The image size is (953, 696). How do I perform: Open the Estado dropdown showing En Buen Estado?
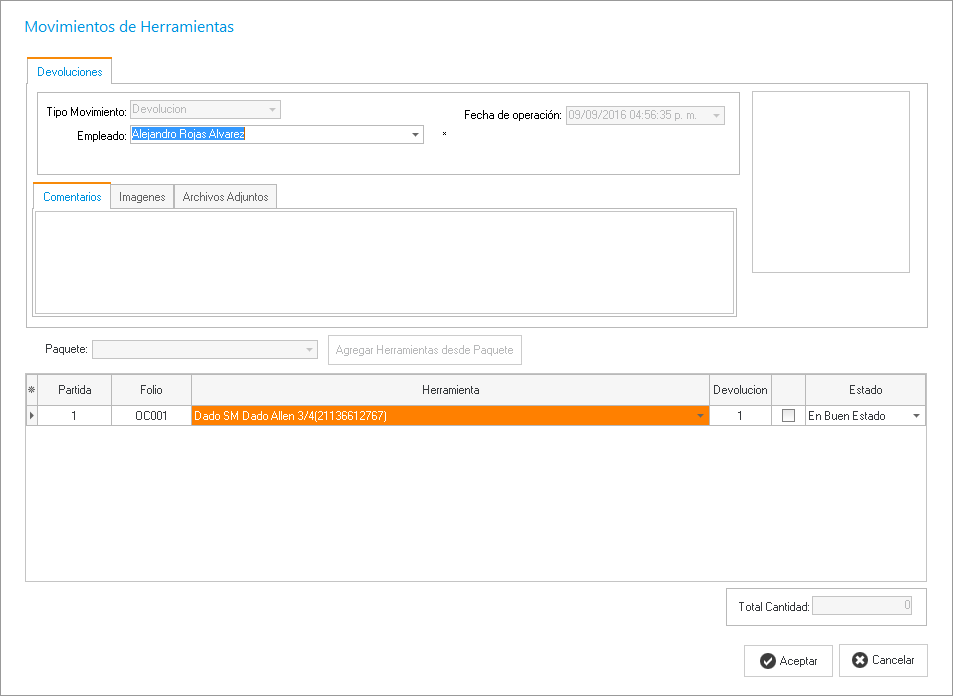916,416
